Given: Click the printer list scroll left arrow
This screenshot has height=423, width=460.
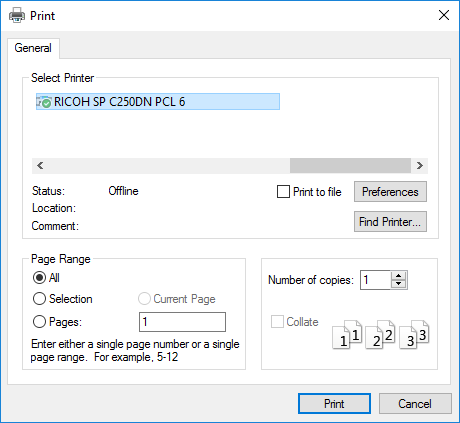Looking at the screenshot, I should (40, 166).
